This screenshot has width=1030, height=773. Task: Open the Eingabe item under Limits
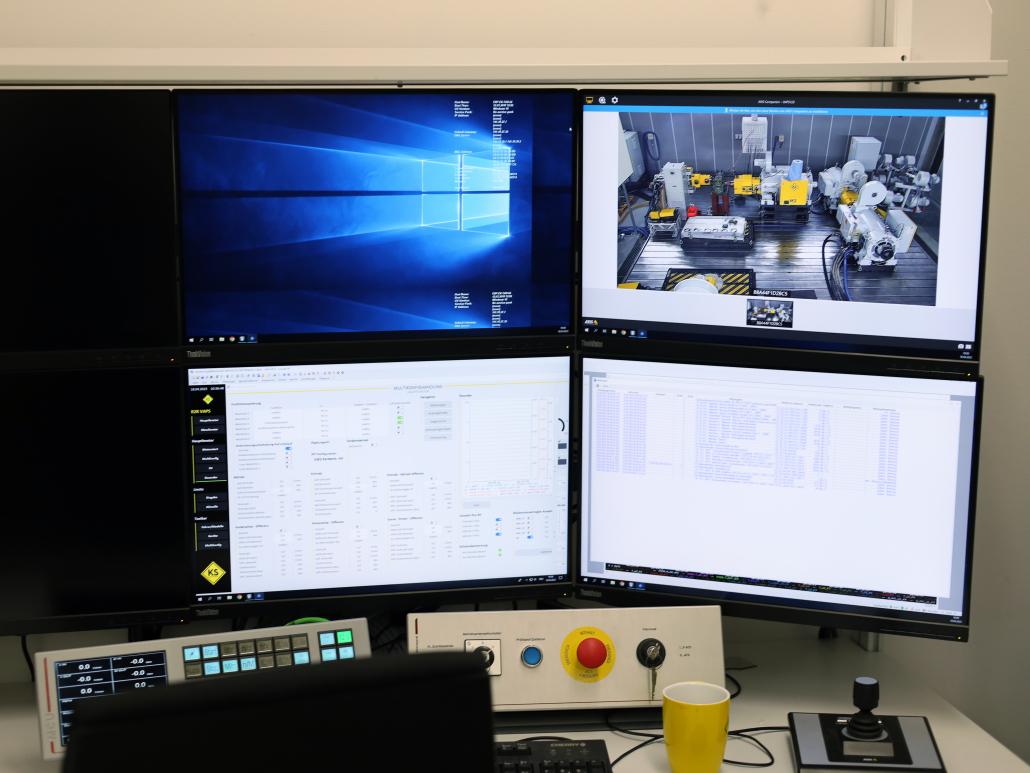(x=210, y=497)
